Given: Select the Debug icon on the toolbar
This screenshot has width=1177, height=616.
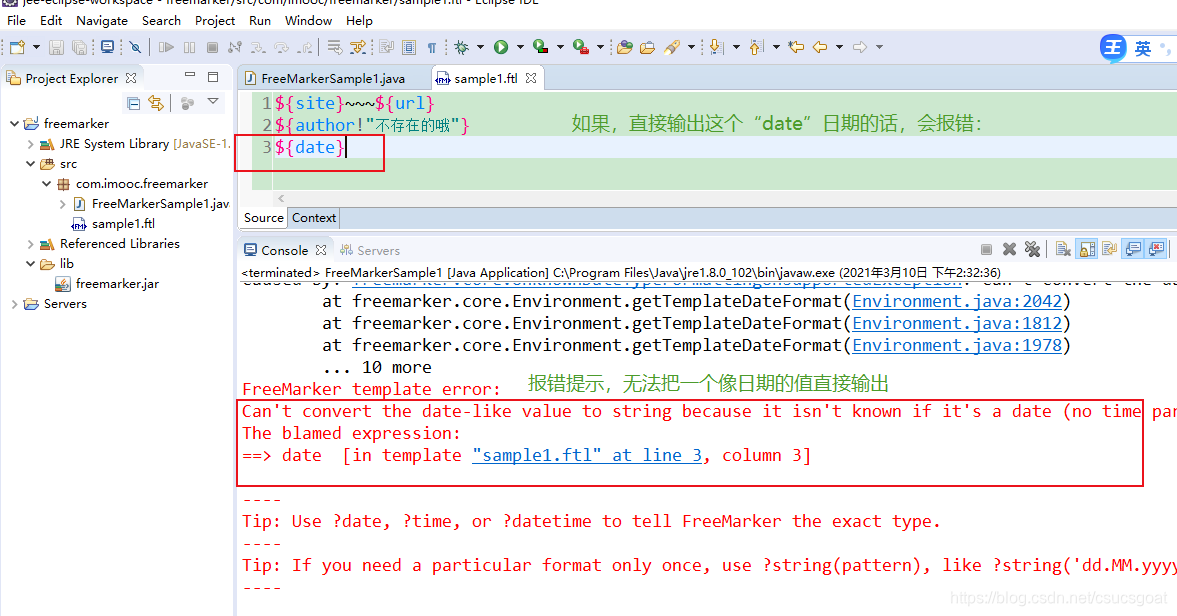Looking at the screenshot, I should point(460,46).
